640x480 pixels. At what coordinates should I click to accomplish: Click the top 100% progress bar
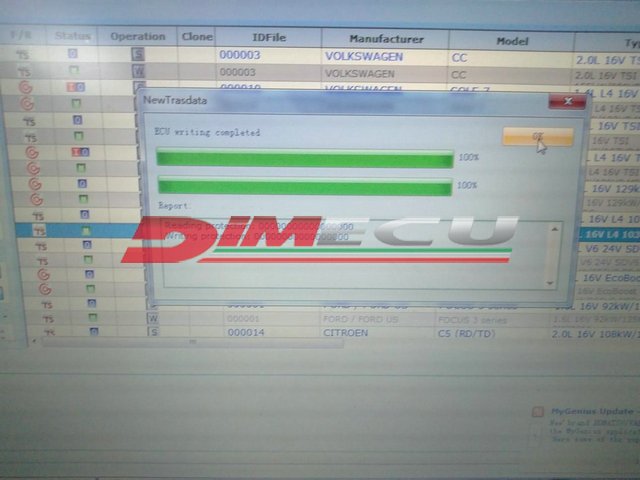tap(304, 158)
